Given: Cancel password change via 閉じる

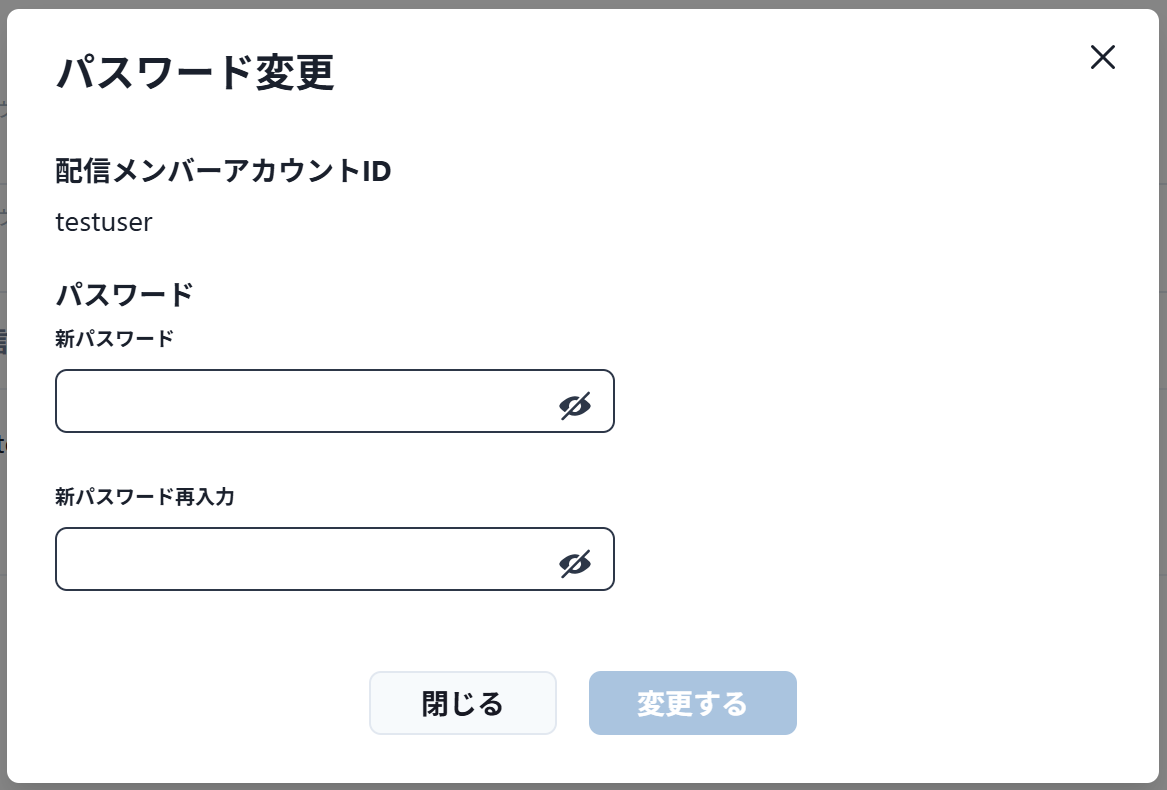Looking at the screenshot, I should click(462, 703).
